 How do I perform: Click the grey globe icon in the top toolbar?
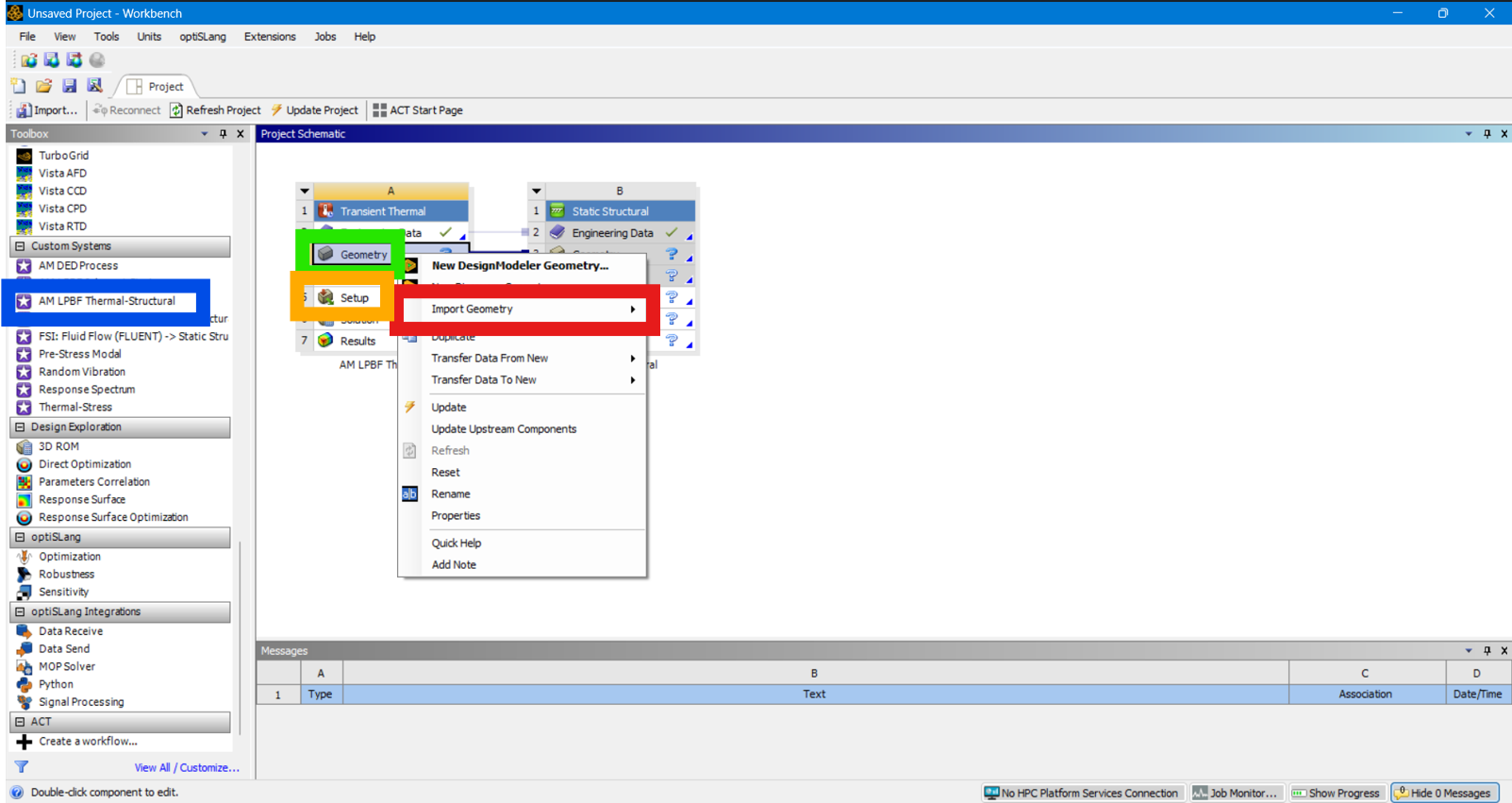(97, 60)
